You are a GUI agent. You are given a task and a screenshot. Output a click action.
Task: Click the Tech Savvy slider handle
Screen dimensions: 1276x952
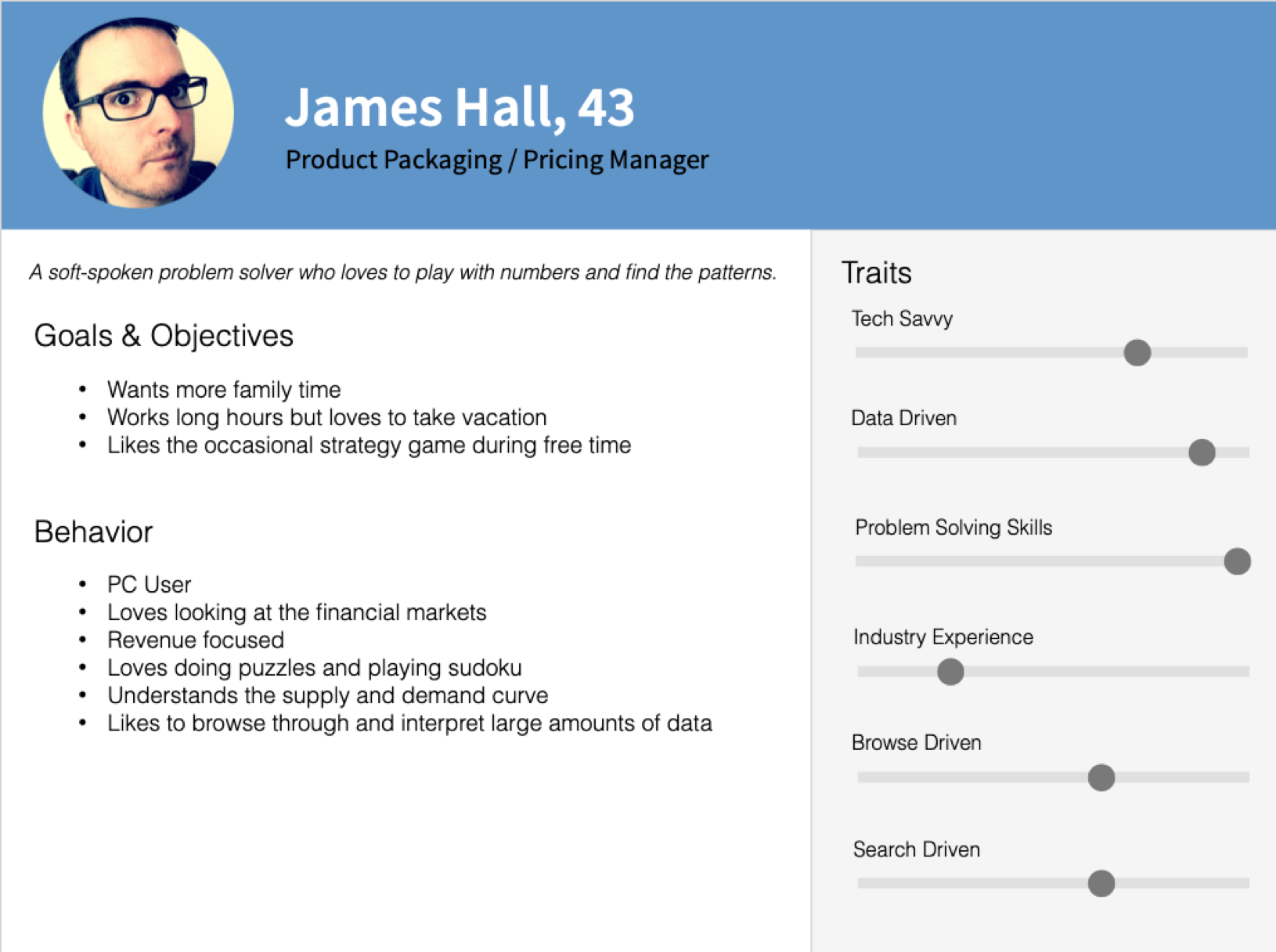click(1137, 352)
